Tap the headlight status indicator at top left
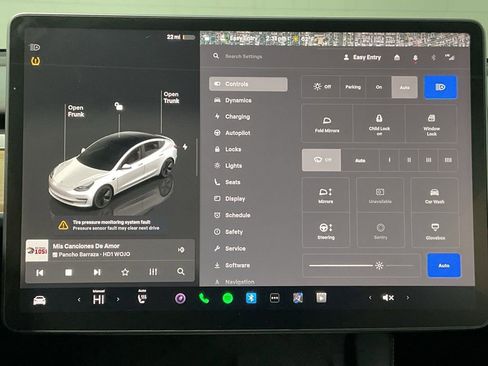 35,47
